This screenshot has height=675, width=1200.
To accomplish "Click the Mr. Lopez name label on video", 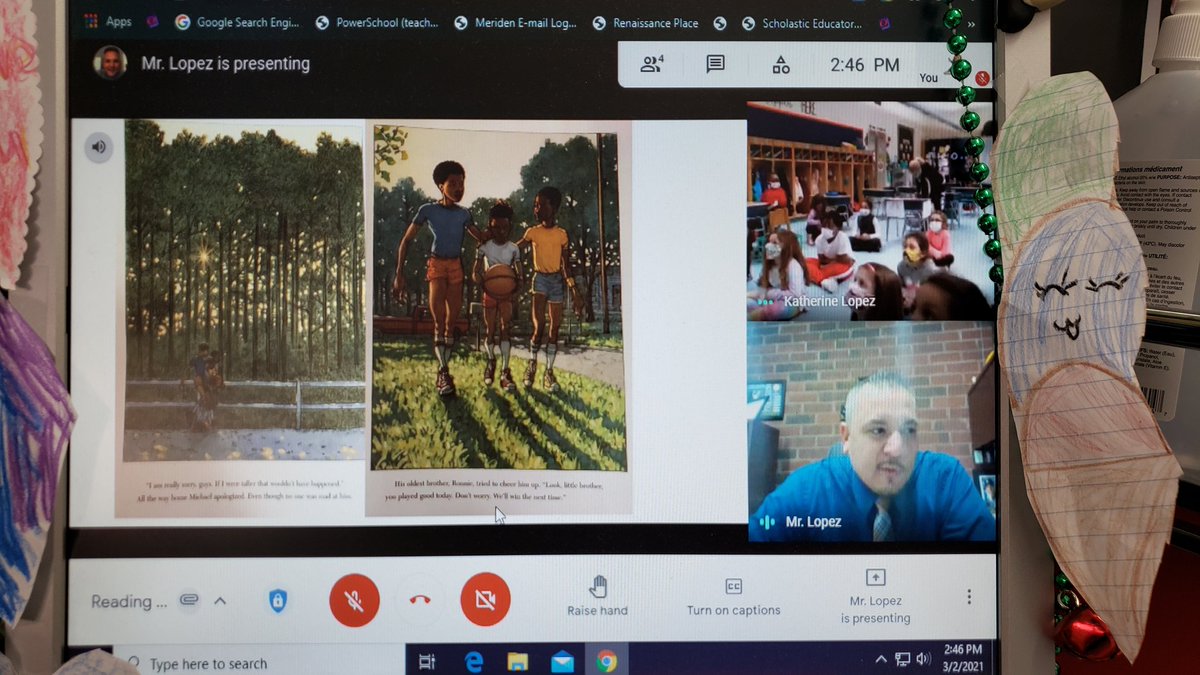I will (x=811, y=521).
